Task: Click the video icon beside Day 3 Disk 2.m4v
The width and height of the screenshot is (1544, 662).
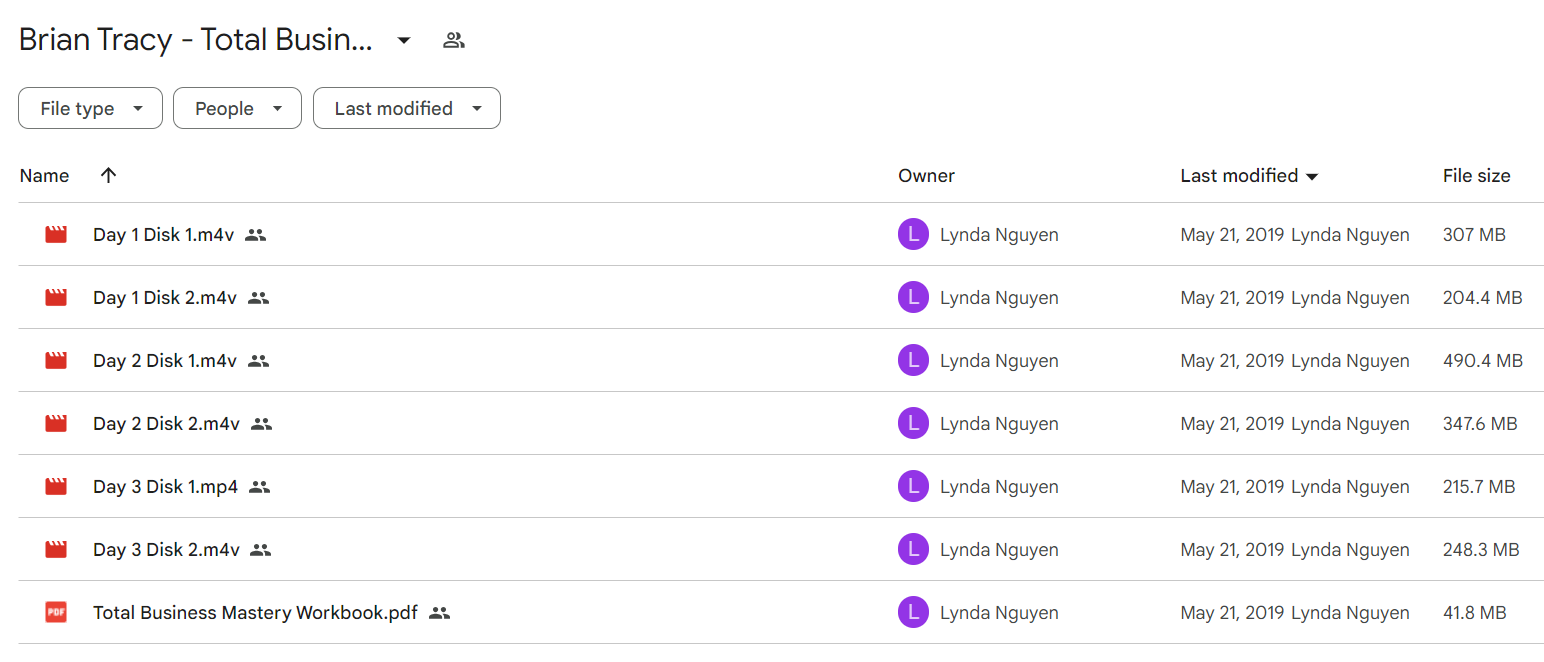Action: tap(56, 550)
